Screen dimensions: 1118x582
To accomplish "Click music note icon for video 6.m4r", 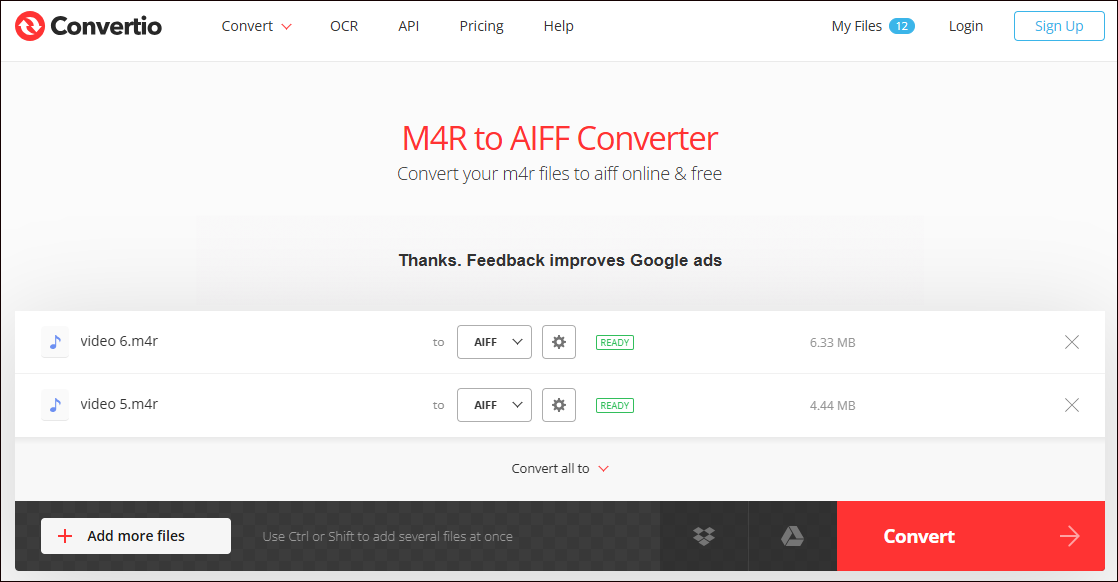I will [55, 342].
